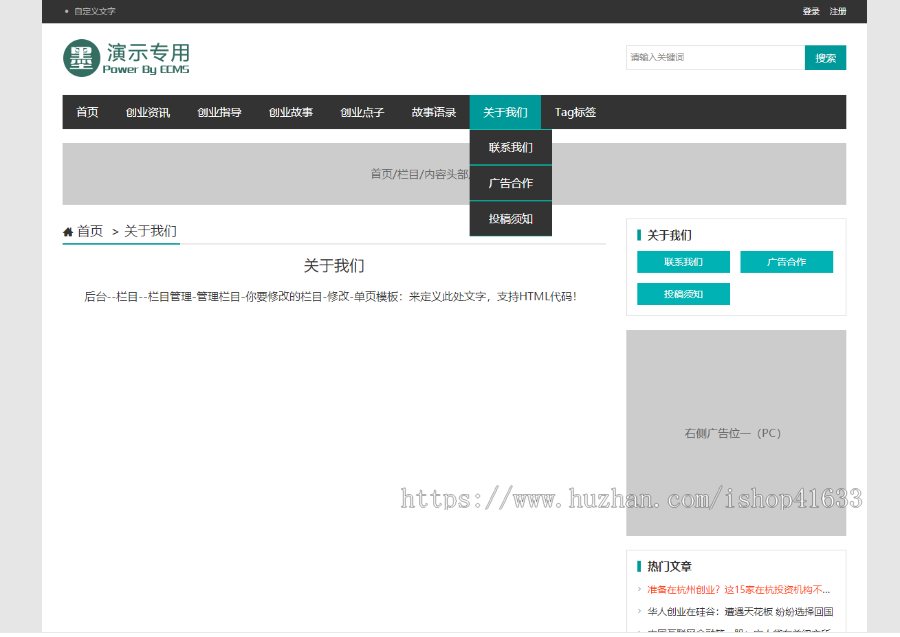Click the 右侧广告位一 (PC) ad banner

tap(736, 433)
